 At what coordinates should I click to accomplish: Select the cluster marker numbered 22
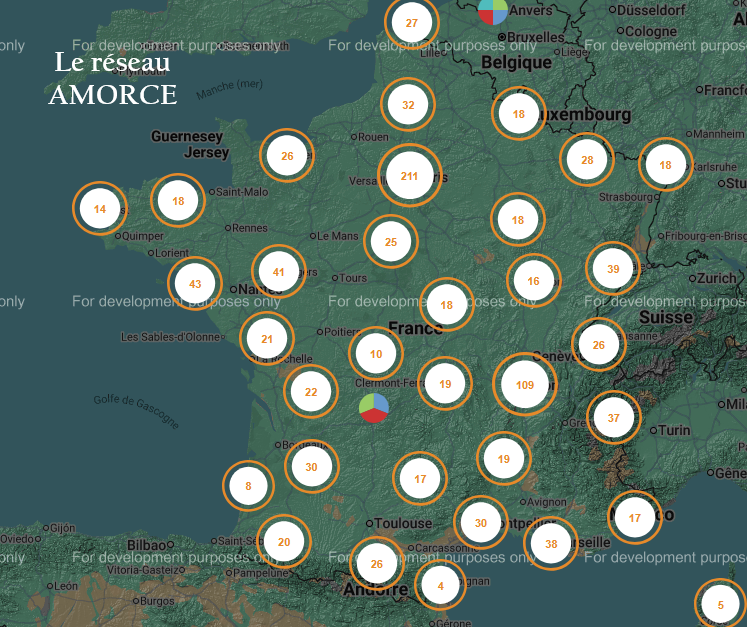311,392
